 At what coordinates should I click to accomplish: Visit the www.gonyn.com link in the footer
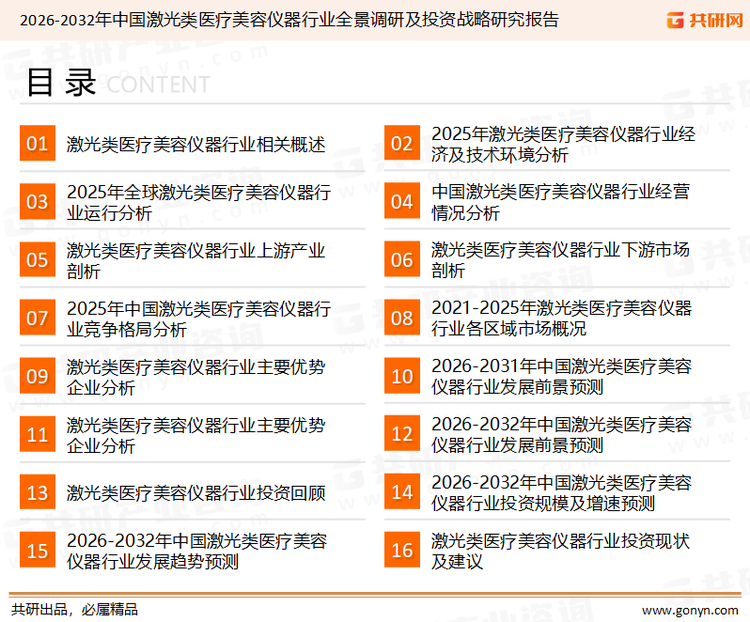point(690,609)
